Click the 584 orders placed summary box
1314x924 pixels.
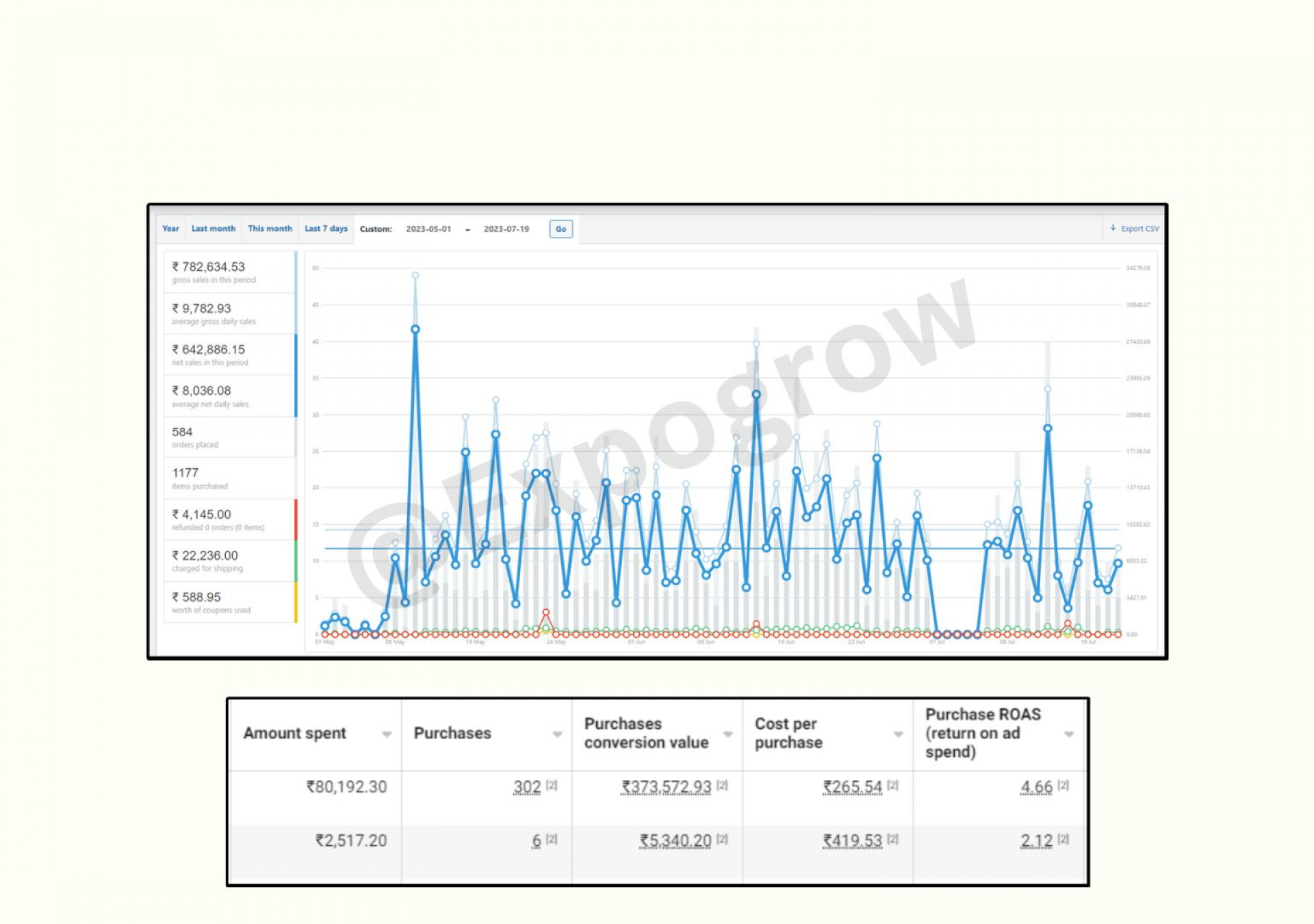tap(229, 436)
